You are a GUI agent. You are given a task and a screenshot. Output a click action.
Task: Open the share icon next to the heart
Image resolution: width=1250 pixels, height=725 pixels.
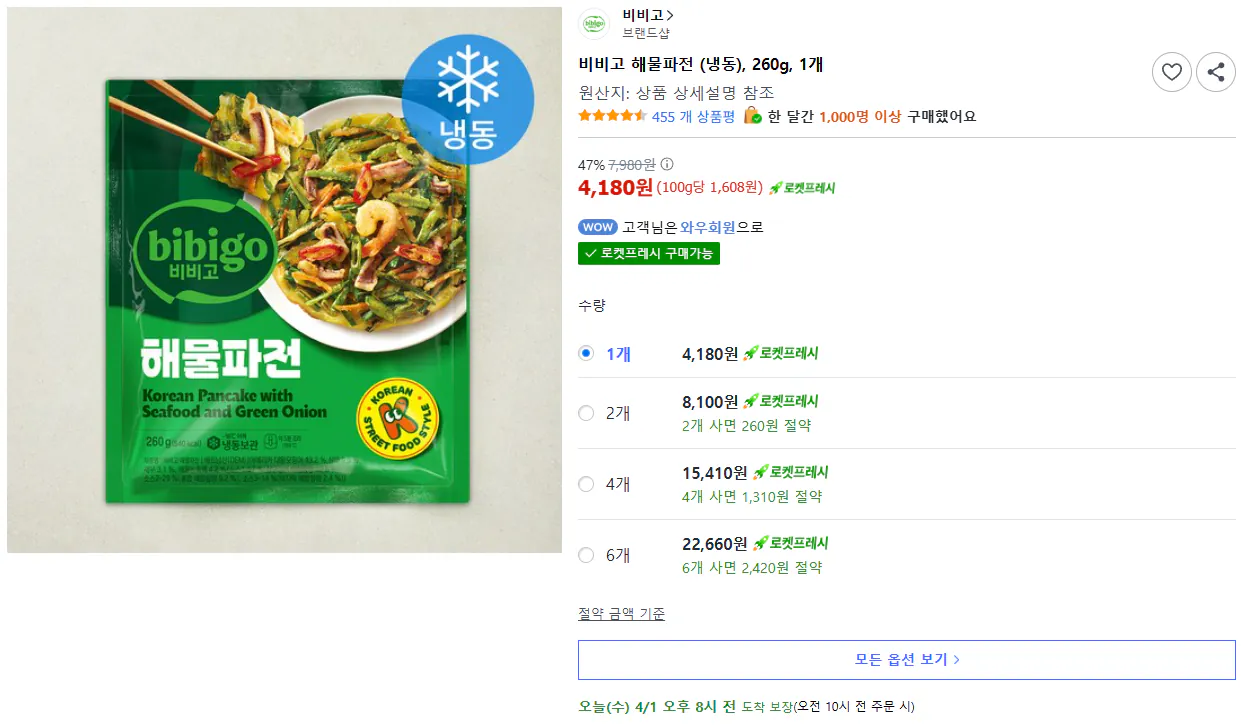1215,72
